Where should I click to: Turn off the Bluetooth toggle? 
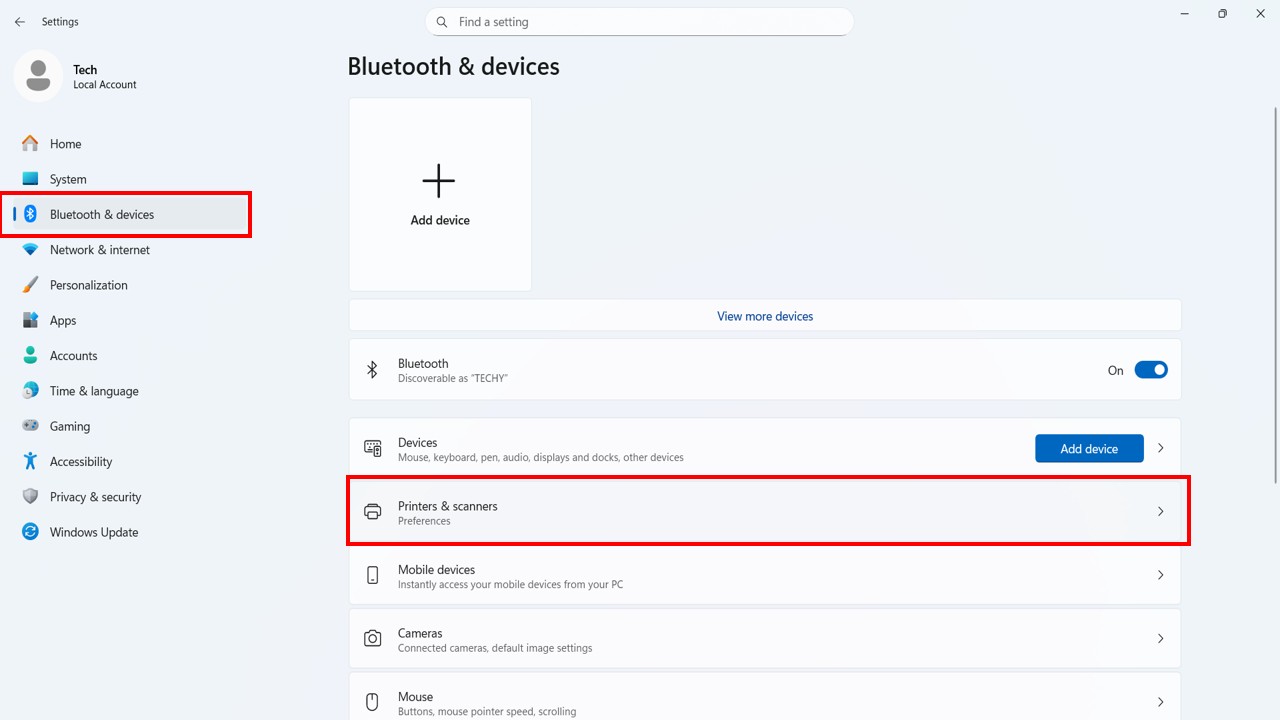point(1150,370)
